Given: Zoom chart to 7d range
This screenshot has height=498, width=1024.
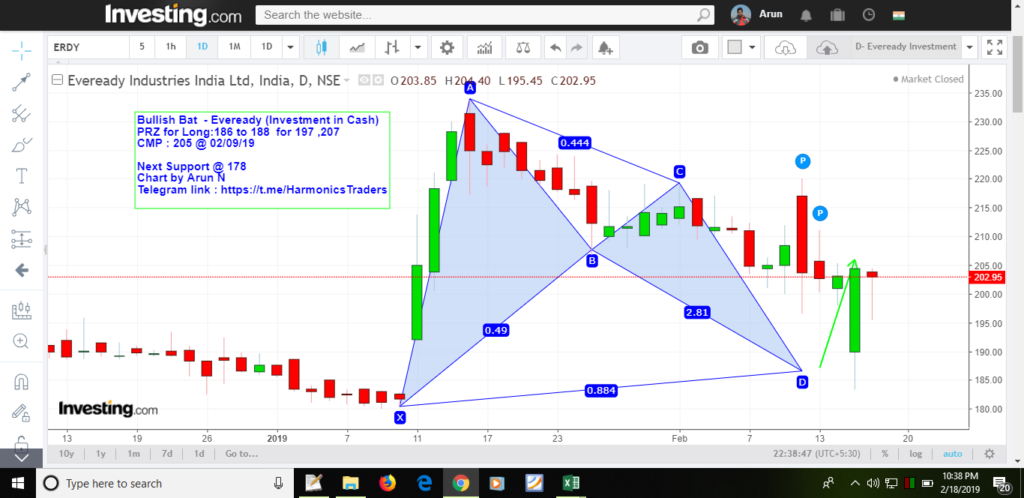Looking at the screenshot, I should (167, 454).
